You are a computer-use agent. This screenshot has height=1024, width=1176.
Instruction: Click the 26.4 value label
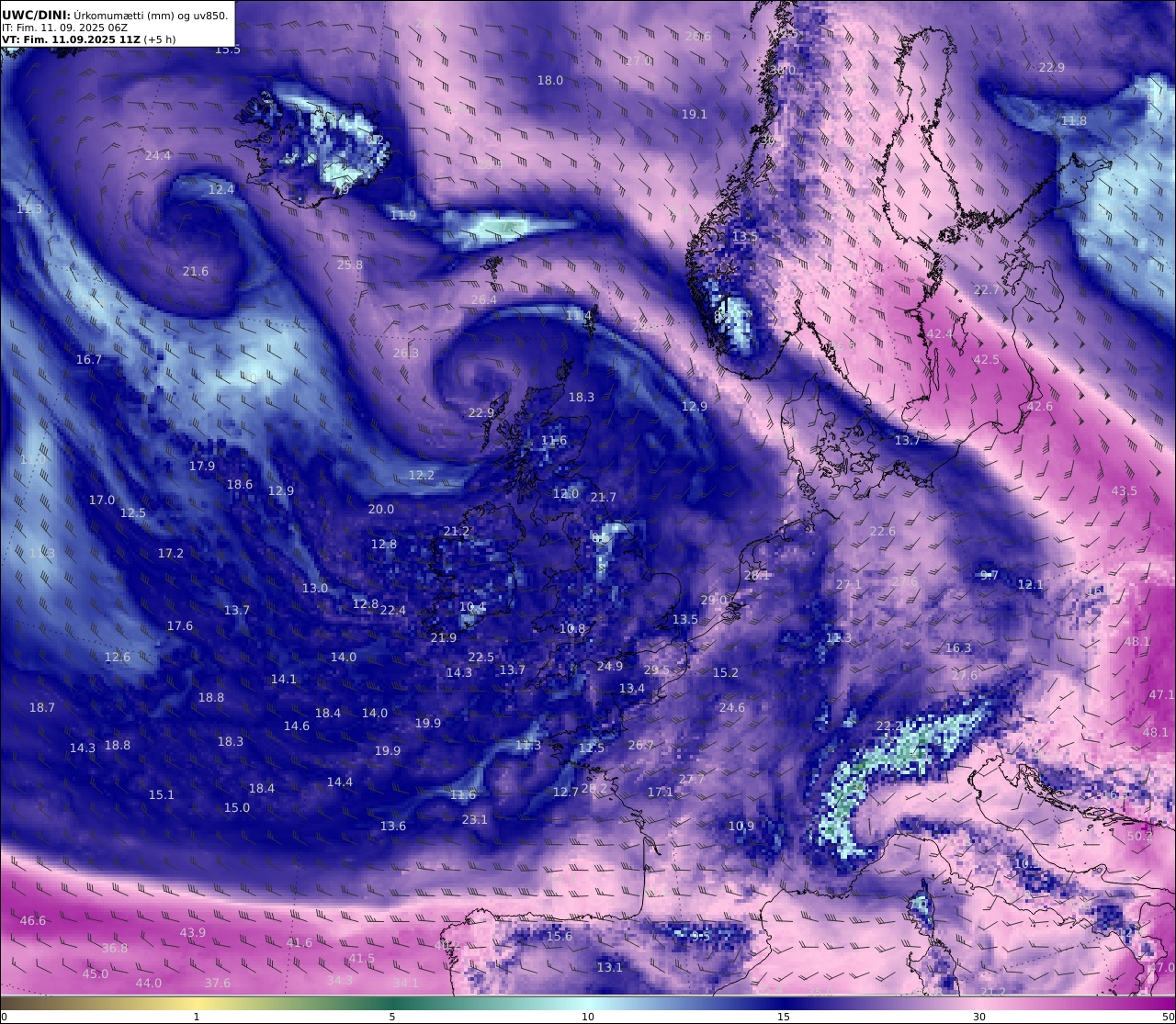point(484,299)
